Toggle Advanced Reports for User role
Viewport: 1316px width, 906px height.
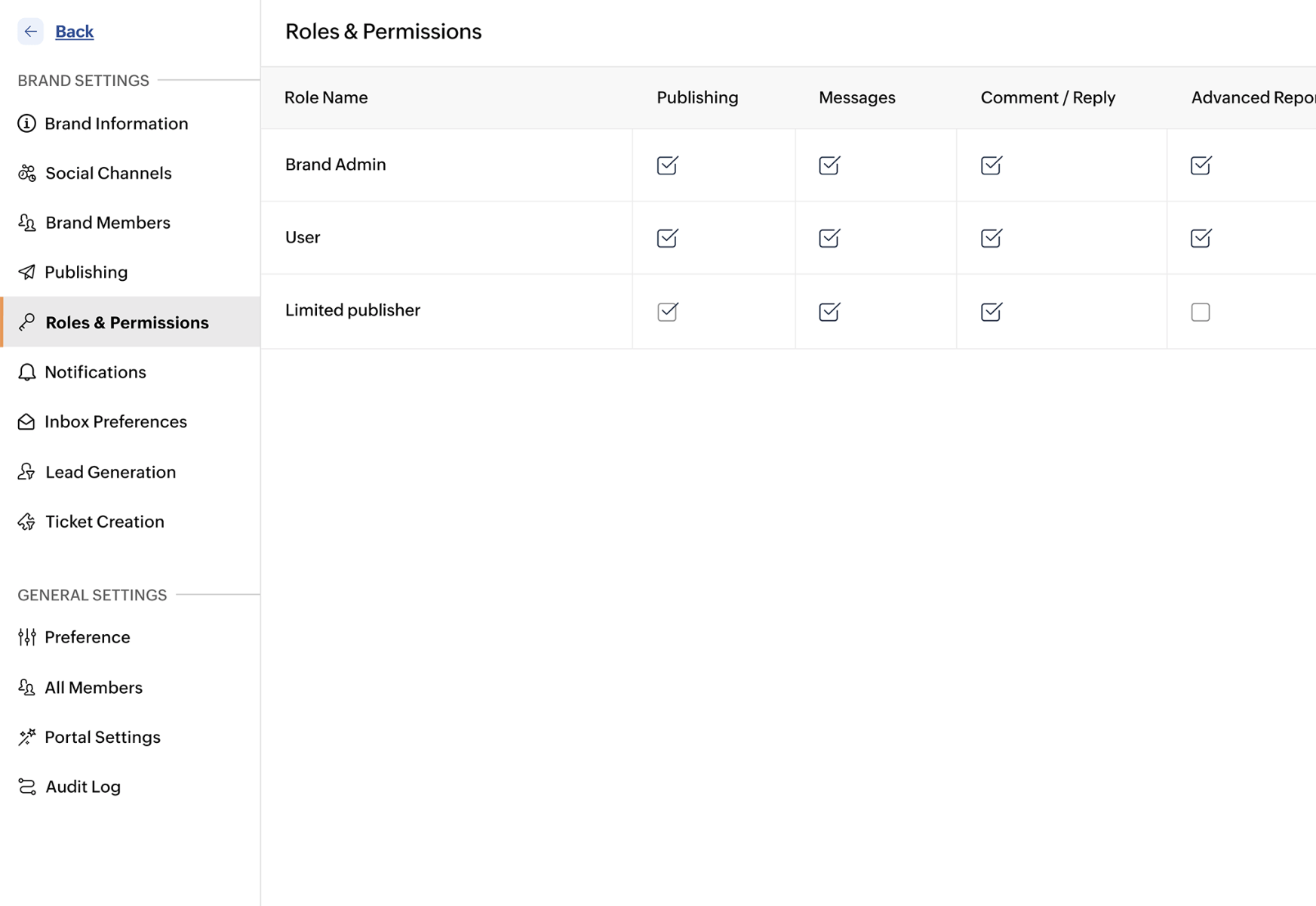(1201, 239)
